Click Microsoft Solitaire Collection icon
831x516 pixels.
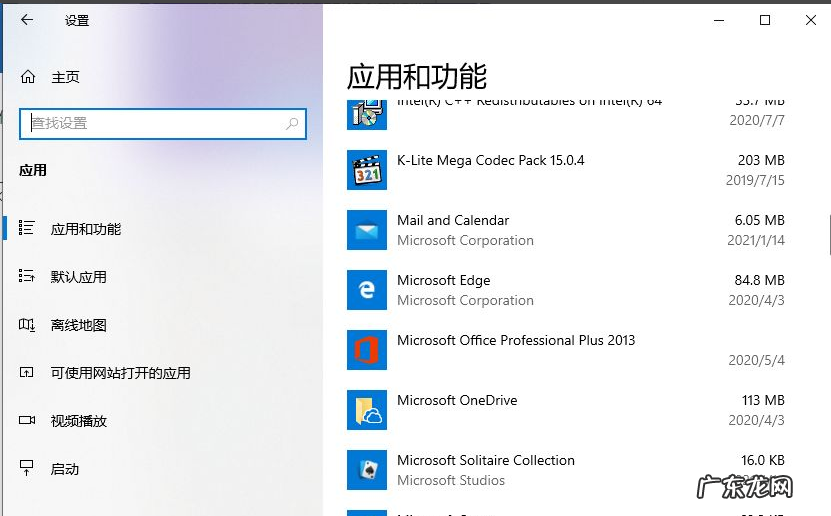(367, 470)
